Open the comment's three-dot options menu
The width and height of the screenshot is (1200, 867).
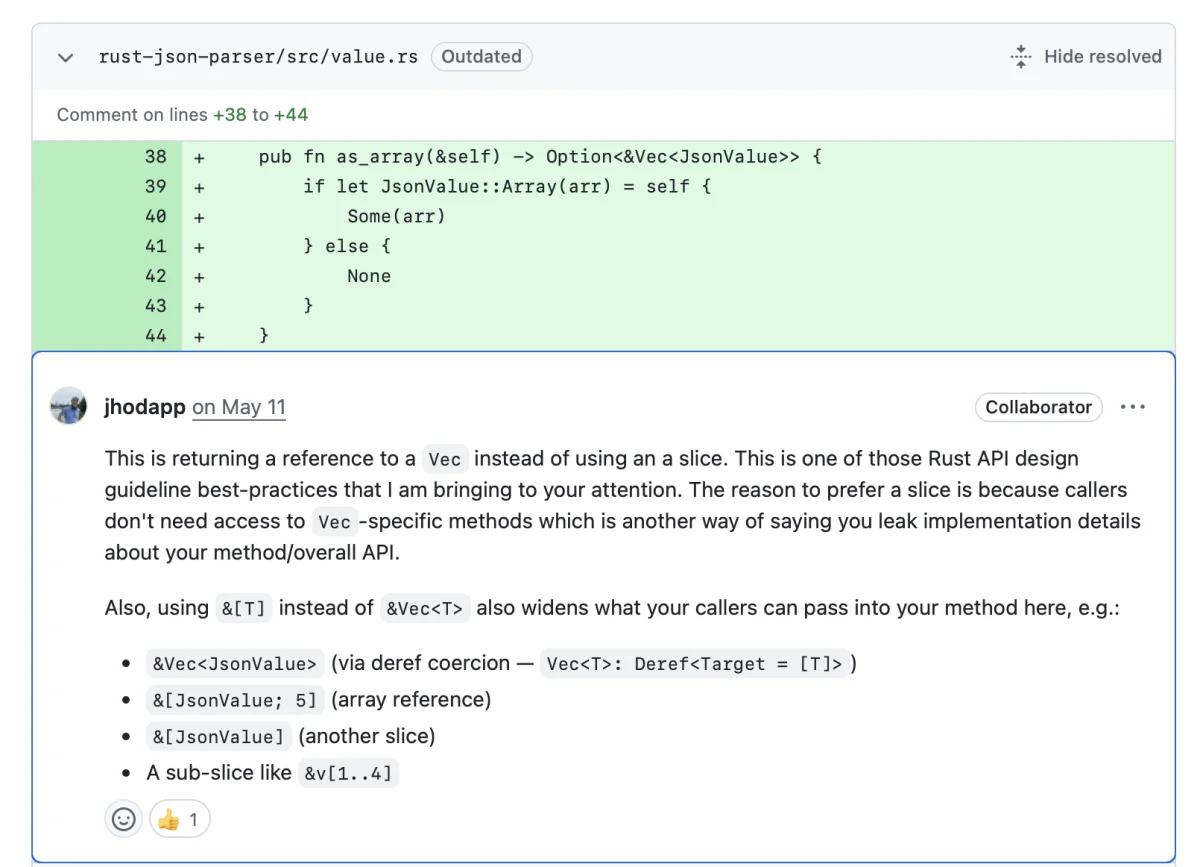pyautogui.click(x=1133, y=407)
